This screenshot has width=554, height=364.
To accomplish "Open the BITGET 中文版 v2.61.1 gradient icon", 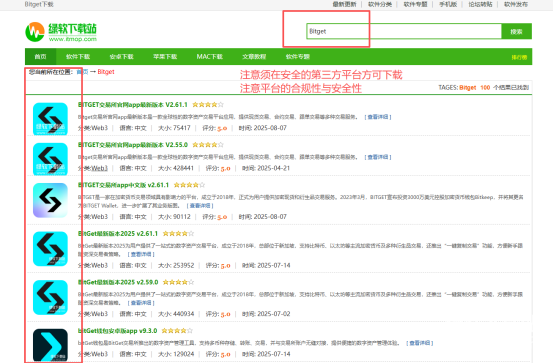I will point(50,200).
